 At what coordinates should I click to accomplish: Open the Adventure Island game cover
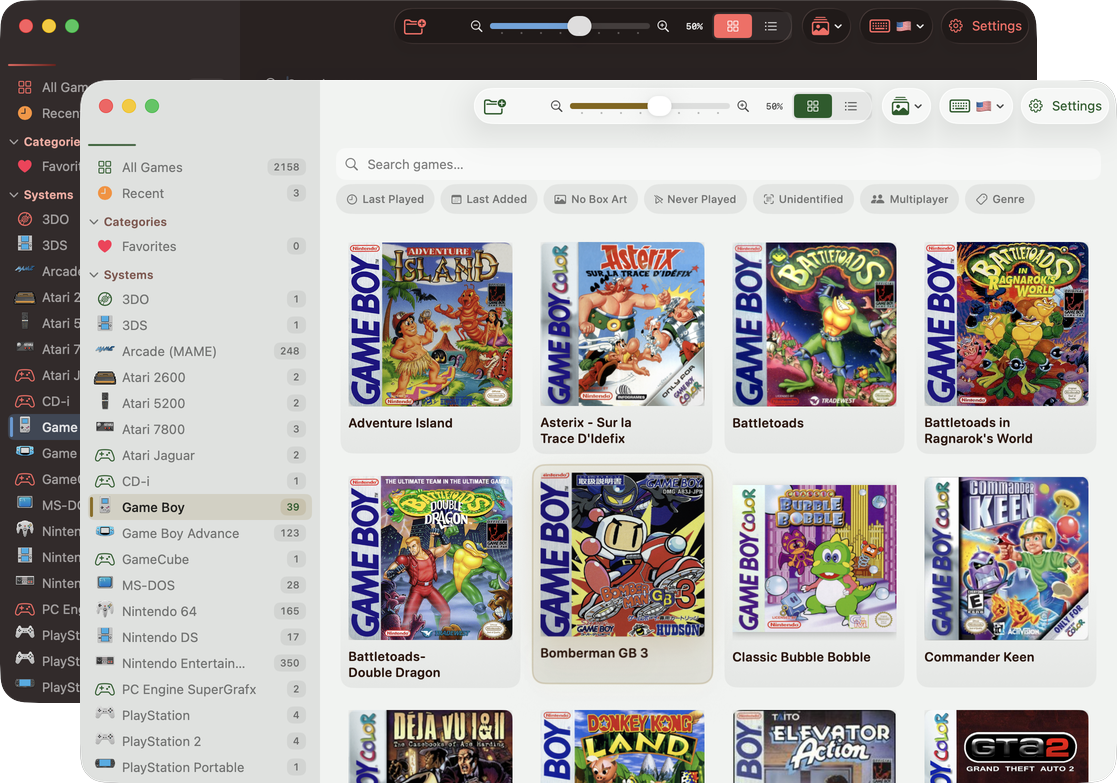[430, 325]
